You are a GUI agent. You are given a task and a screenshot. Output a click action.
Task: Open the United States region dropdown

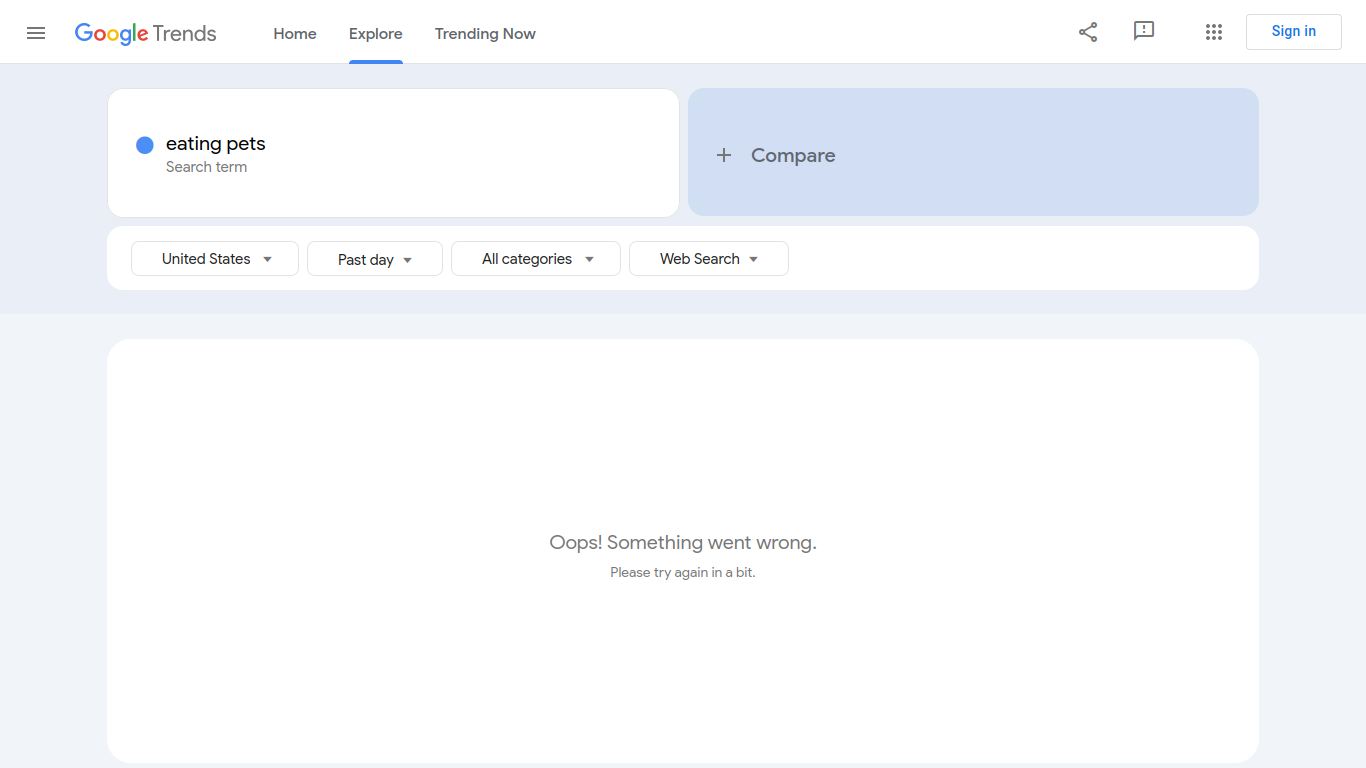point(215,258)
